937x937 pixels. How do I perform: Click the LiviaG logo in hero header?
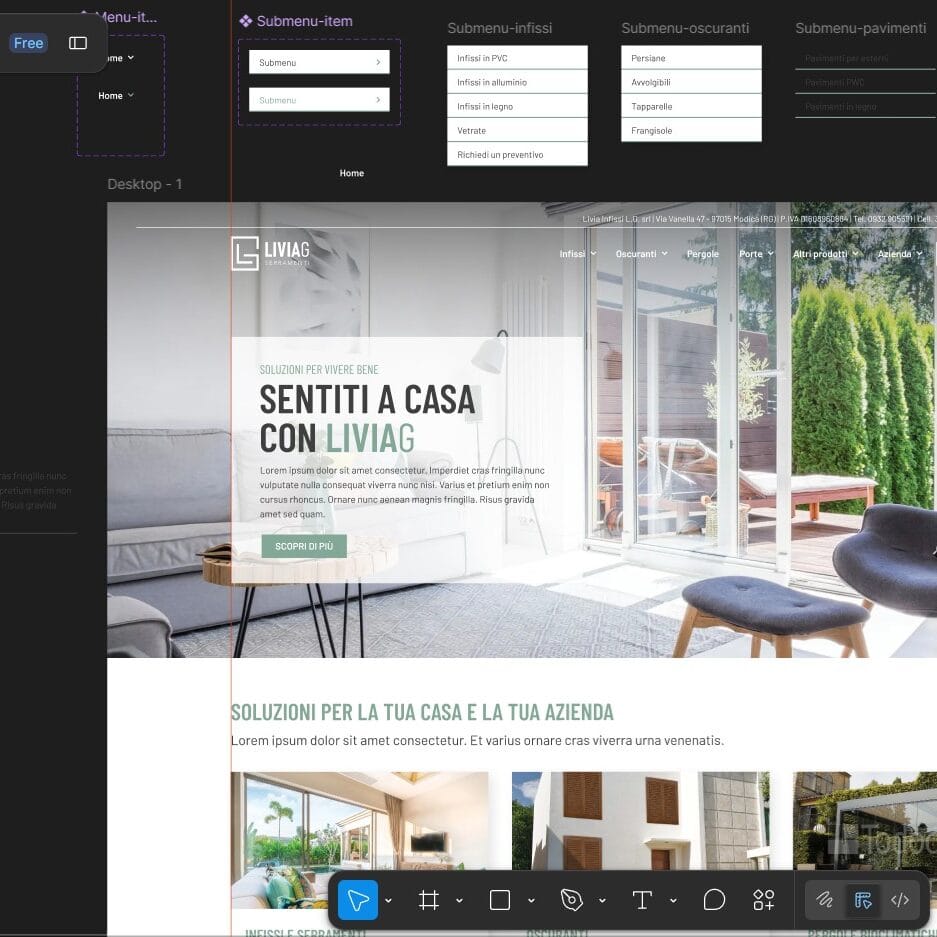271,253
